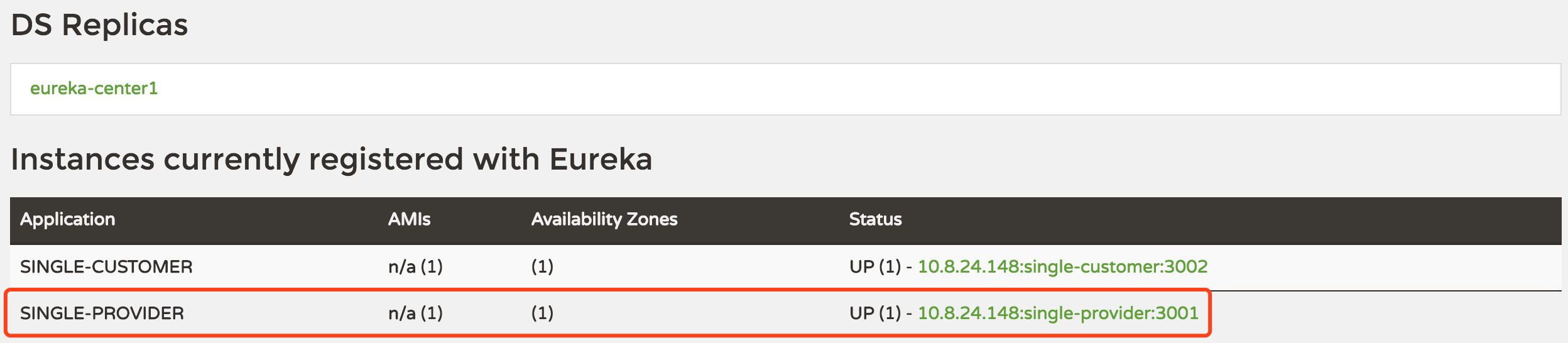Click the AMIs column header
Viewport: 1568px width, 343px height.
(409, 219)
